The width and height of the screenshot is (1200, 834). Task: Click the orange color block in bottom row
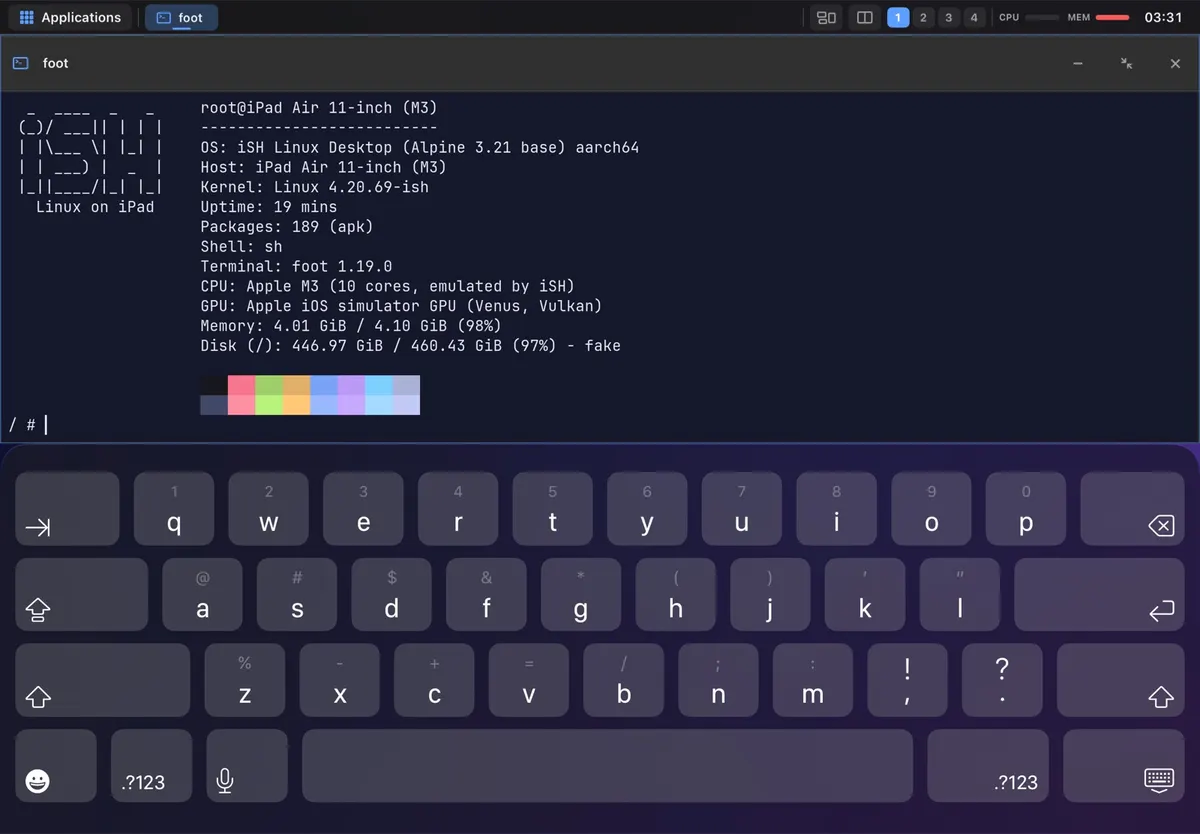(296, 405)
